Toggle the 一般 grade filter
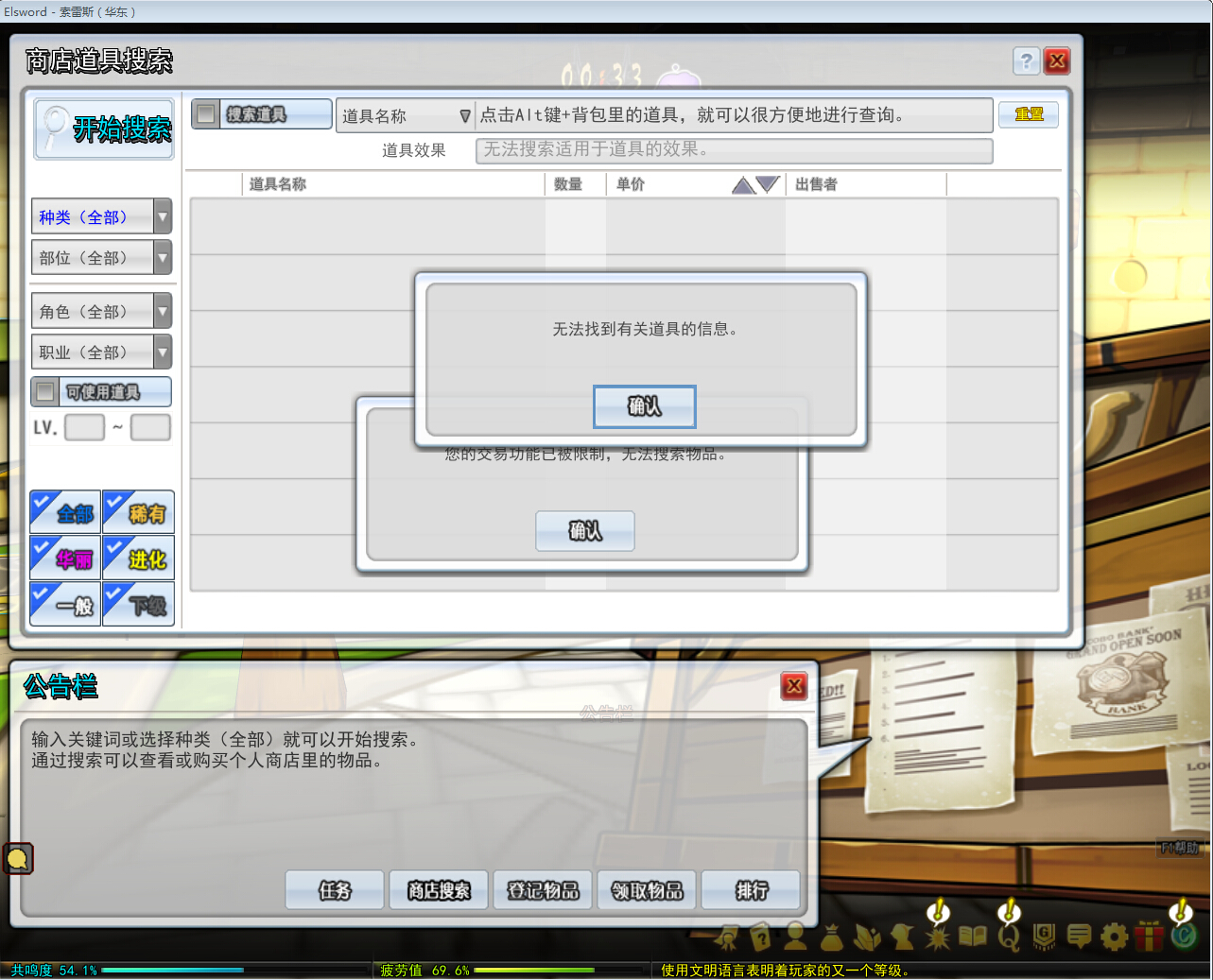1213x980 pixels. [x=65, y=604]
